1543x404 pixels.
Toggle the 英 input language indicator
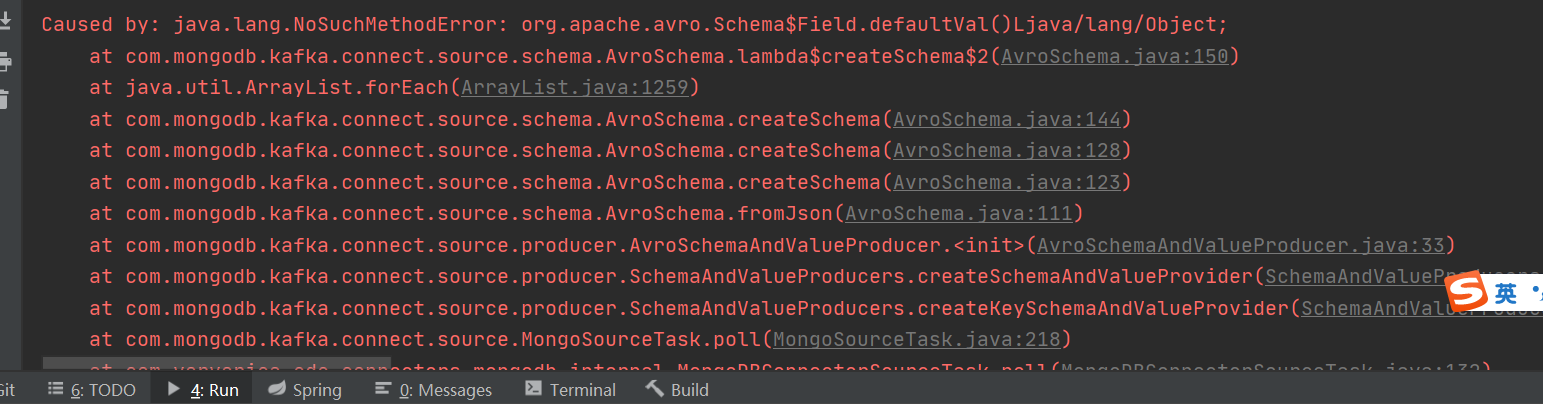tap(1506, 293)
